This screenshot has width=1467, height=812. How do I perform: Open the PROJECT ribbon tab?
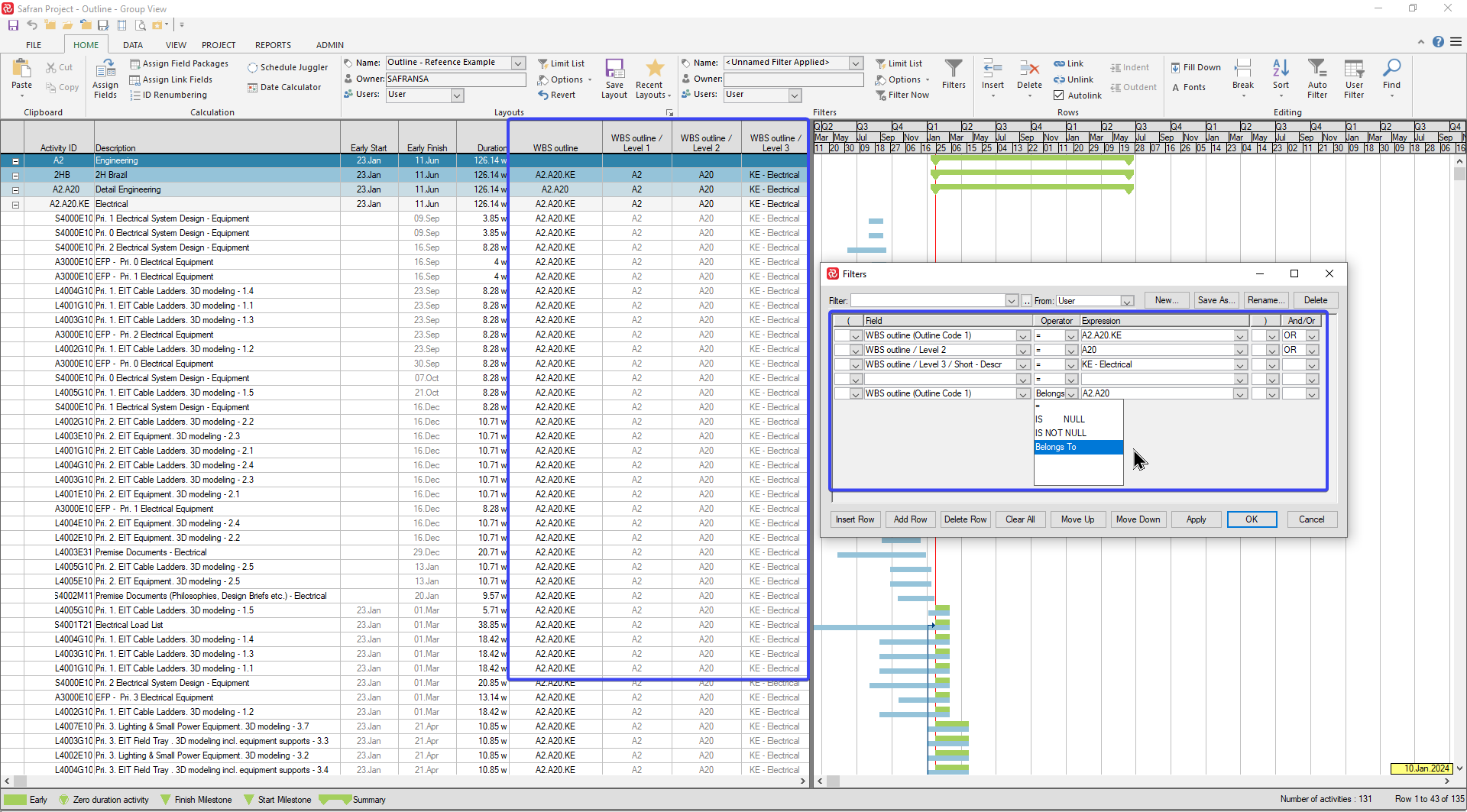coord(219,45)
